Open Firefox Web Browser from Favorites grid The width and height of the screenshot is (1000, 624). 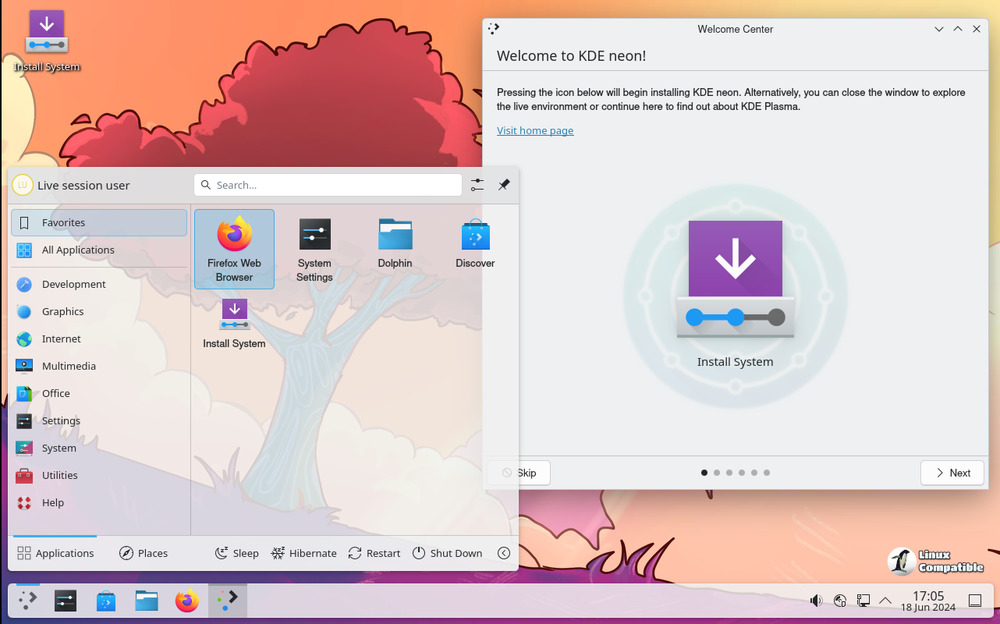click(x=234, y=248)
